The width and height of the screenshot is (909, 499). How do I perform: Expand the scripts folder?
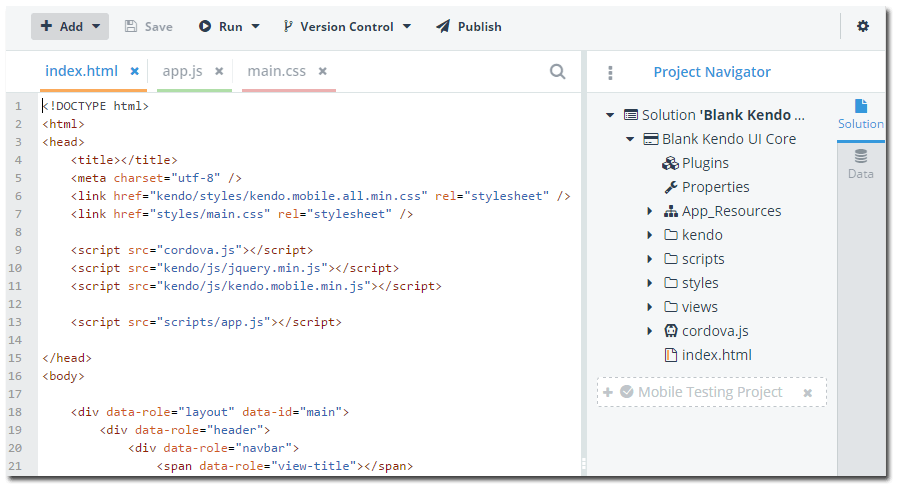coord(650,259)
